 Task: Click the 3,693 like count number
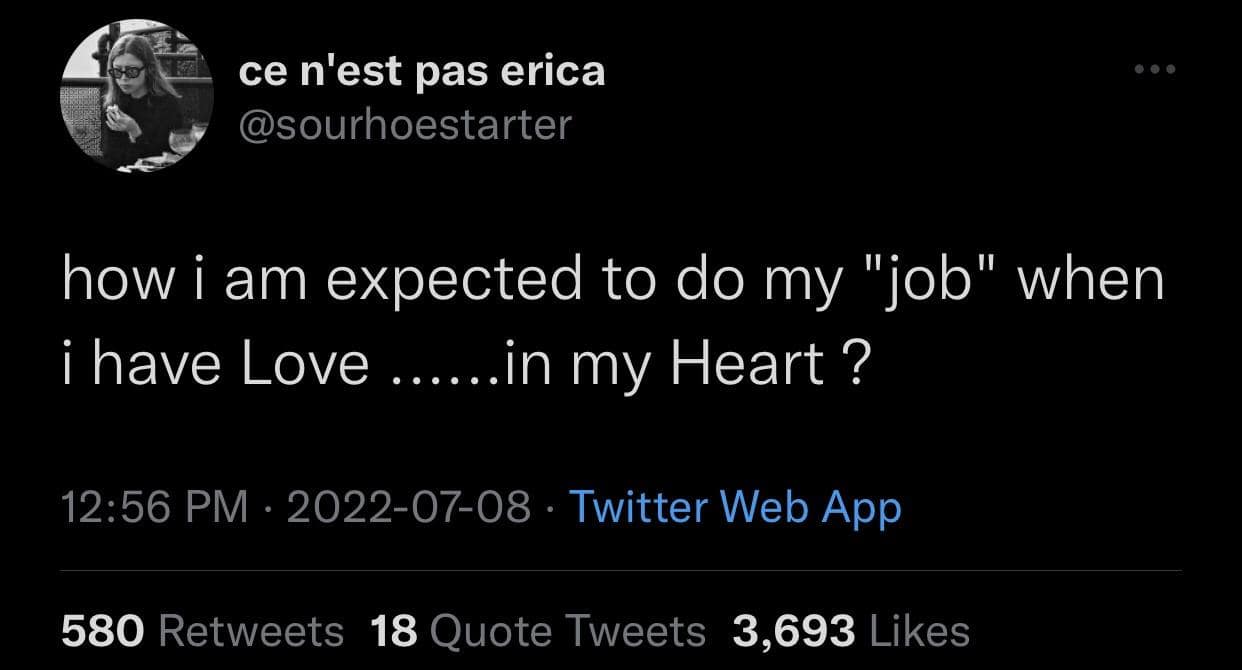click(x=794, y=631)
